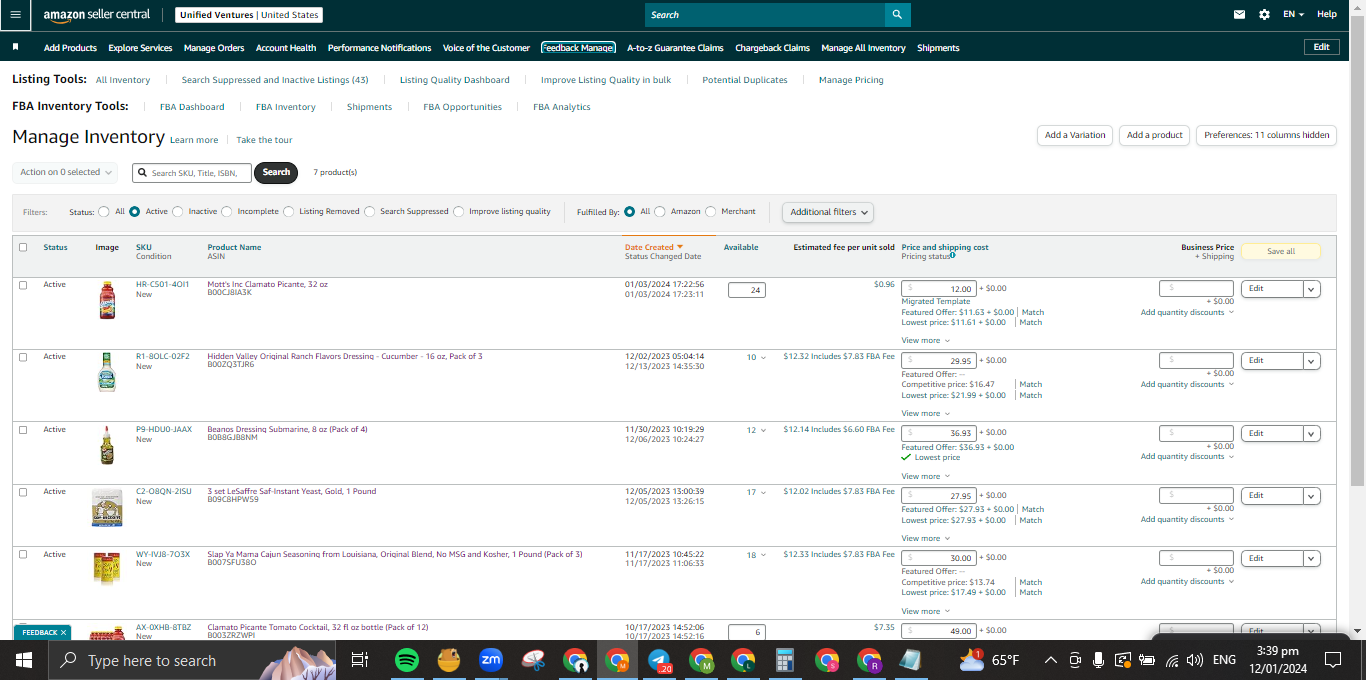The image size is (1366, 680).
Task: Open Zoom from the taskbar
Action: point(491,660)
